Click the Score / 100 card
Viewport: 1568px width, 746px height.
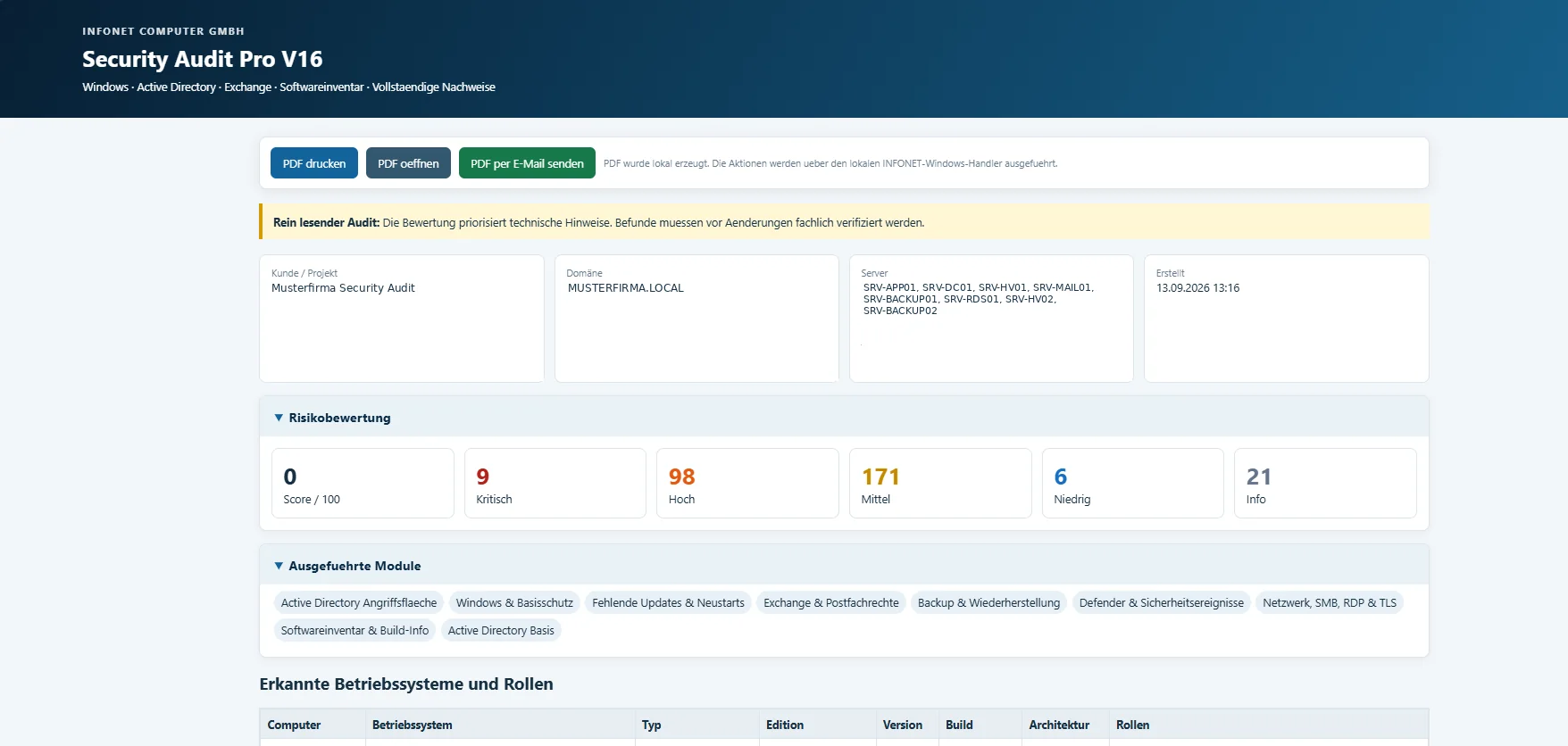click(x=363, y=483)
